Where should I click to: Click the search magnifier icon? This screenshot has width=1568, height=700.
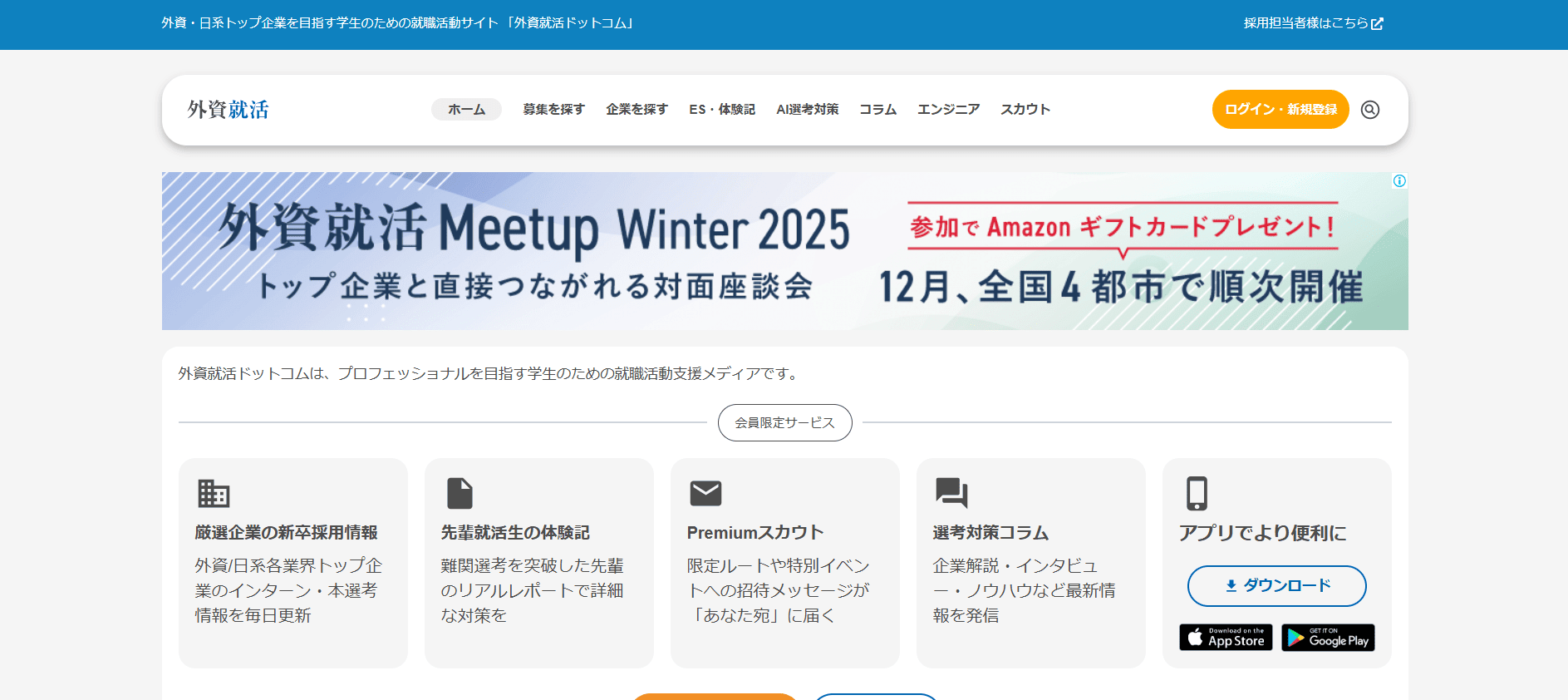point(1369,110)
